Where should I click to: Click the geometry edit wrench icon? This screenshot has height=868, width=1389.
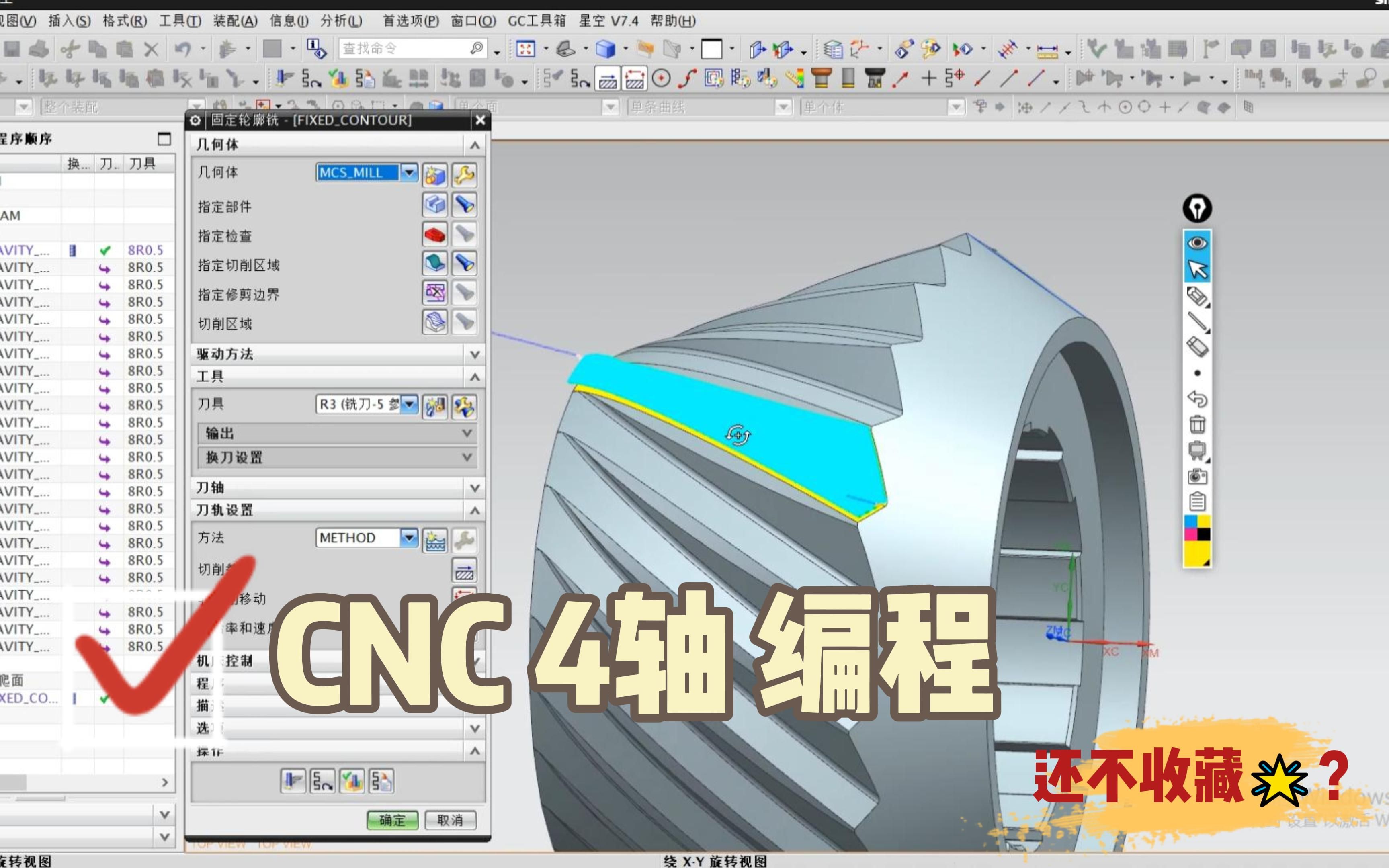coord(464,174)
